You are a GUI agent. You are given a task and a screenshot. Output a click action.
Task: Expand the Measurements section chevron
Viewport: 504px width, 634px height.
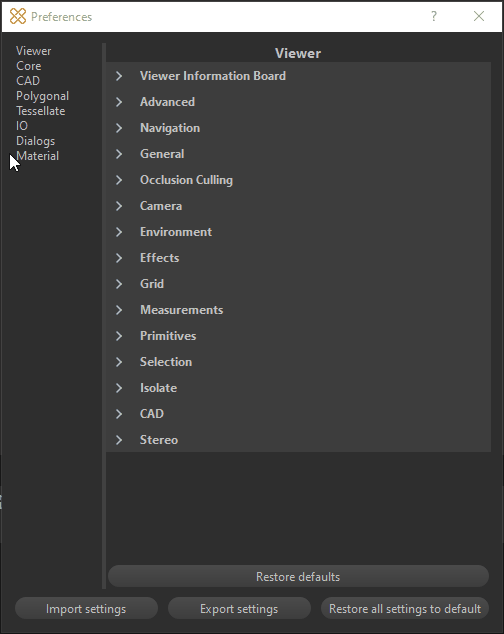119,310
